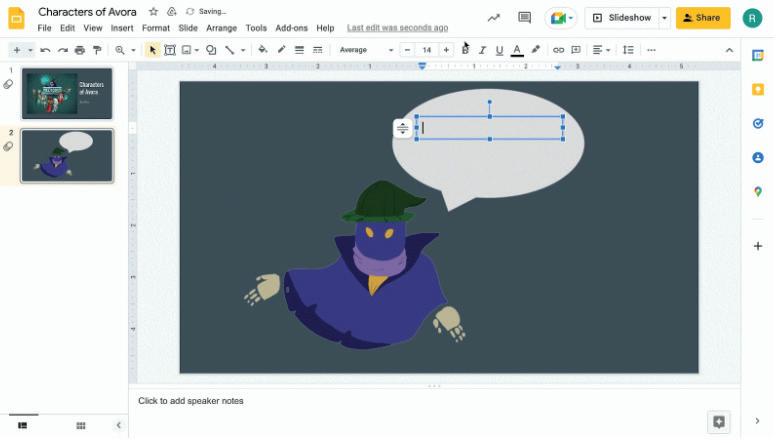Click the Redo arrow
The height and width of the screenshot is (443, 779).
click(63, 50)
